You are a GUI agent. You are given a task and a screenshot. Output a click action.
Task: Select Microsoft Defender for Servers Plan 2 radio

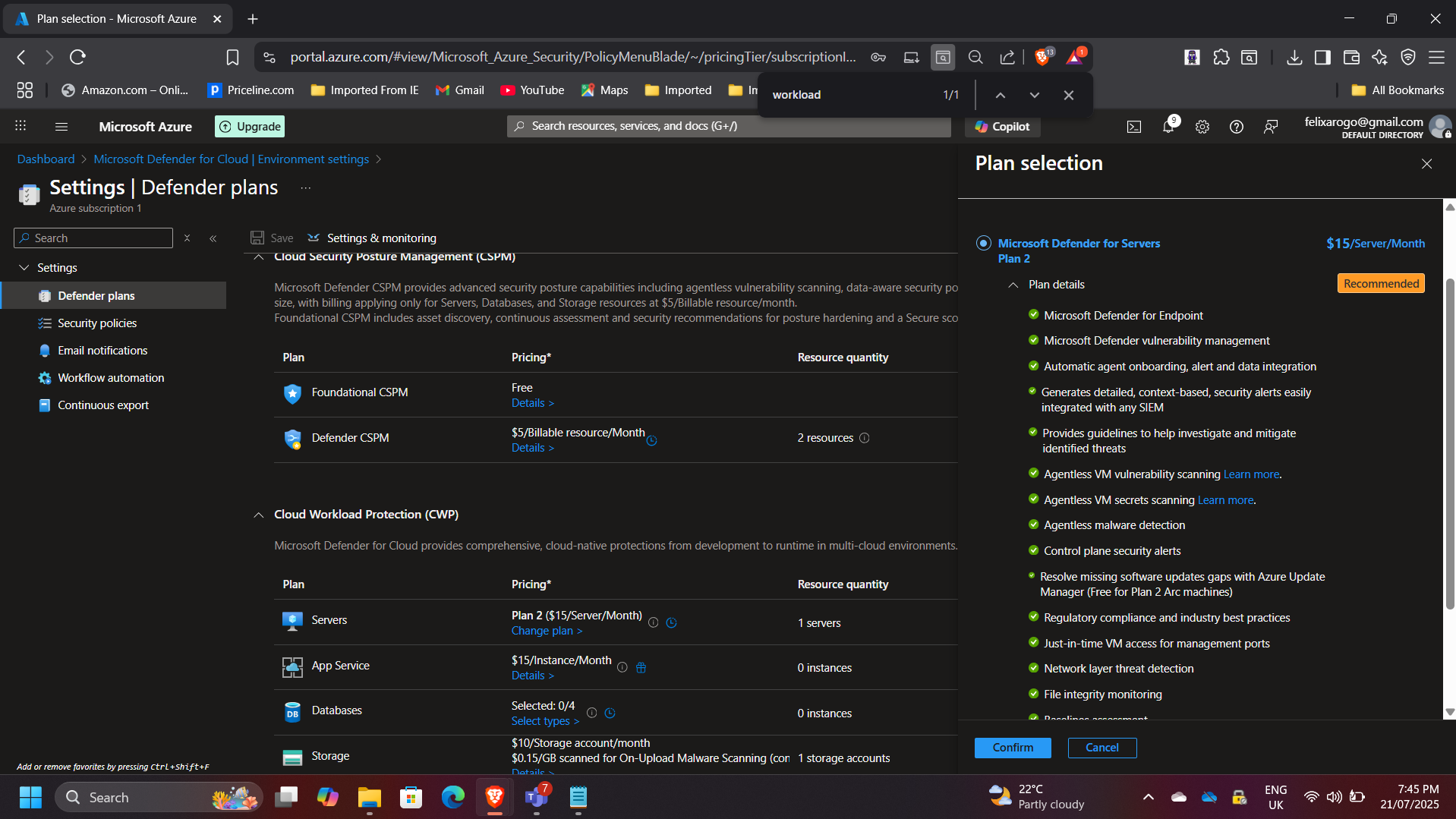coord(983,243)
